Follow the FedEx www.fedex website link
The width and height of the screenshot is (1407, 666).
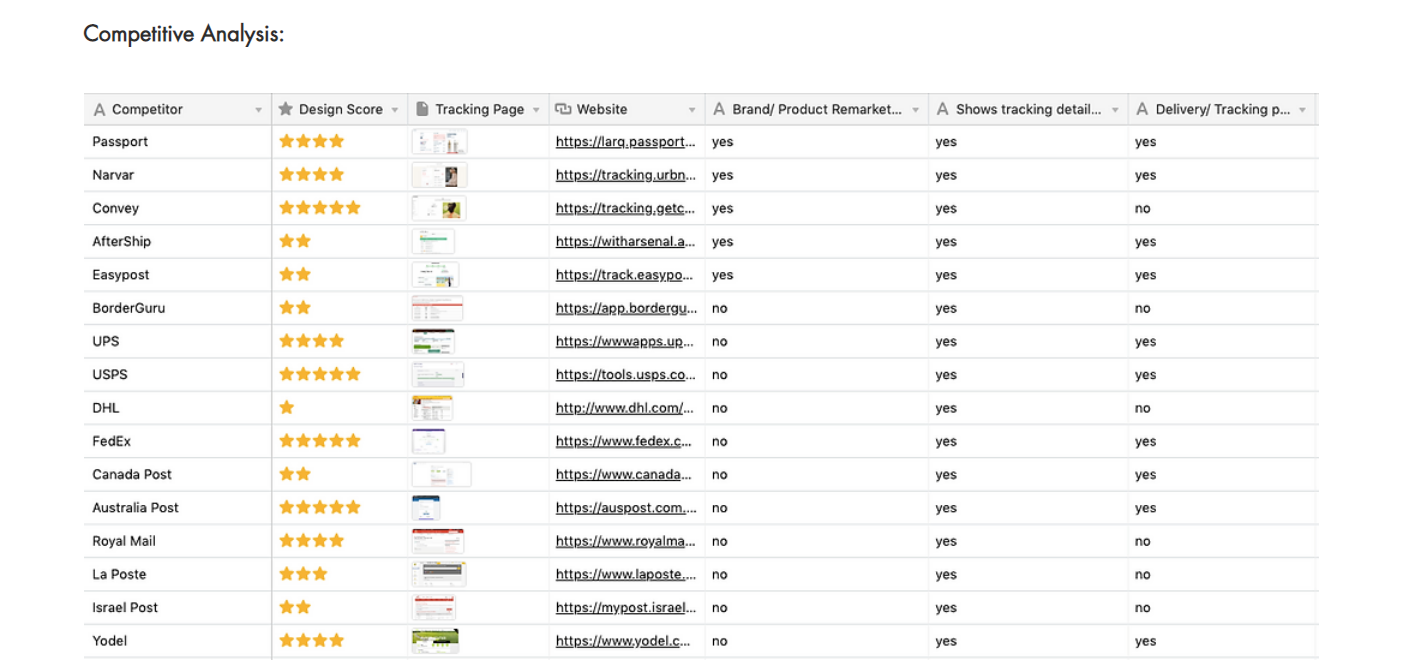[x=625, y=441]
